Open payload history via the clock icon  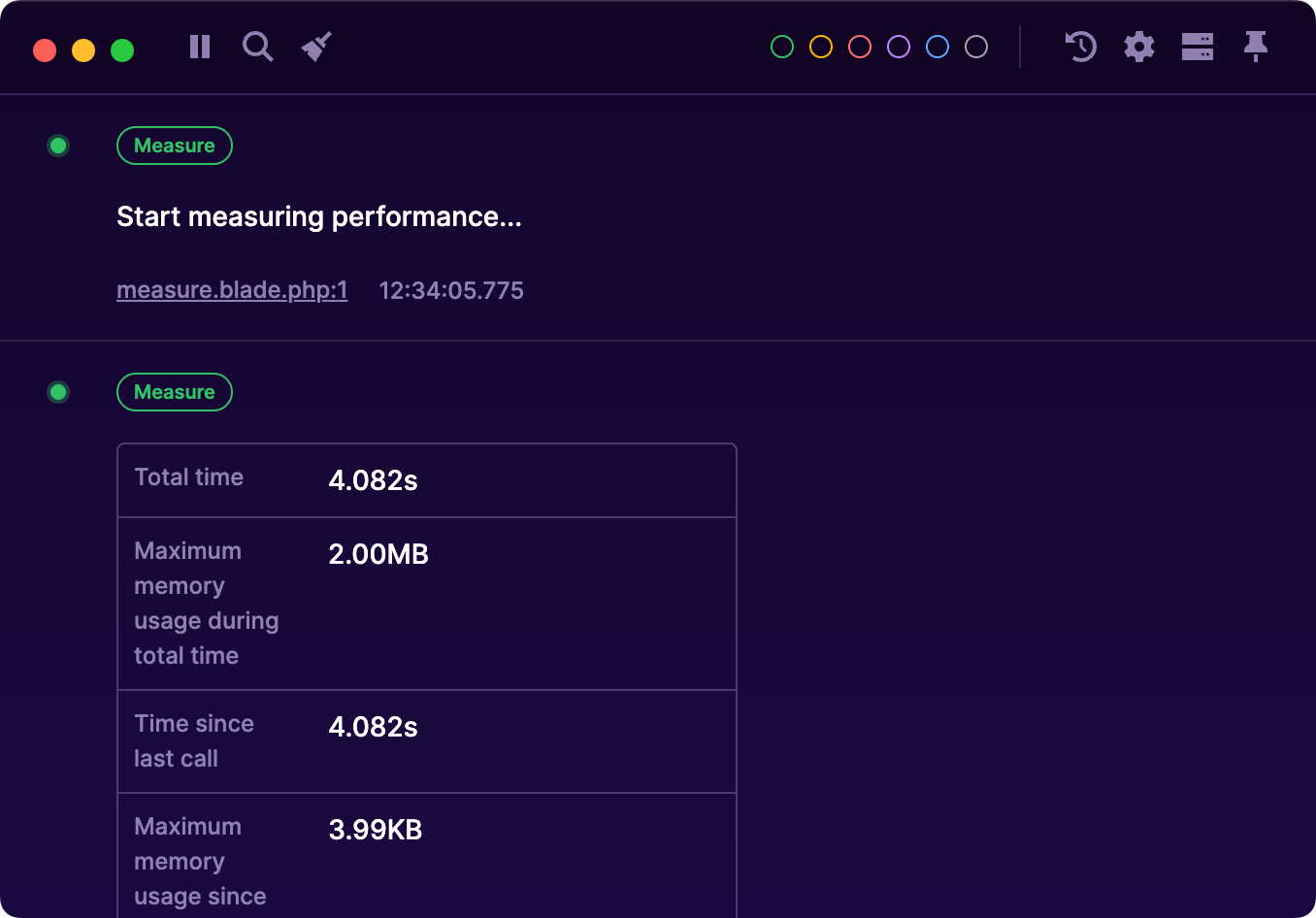pyautogui.click(x=1080, y=47)
